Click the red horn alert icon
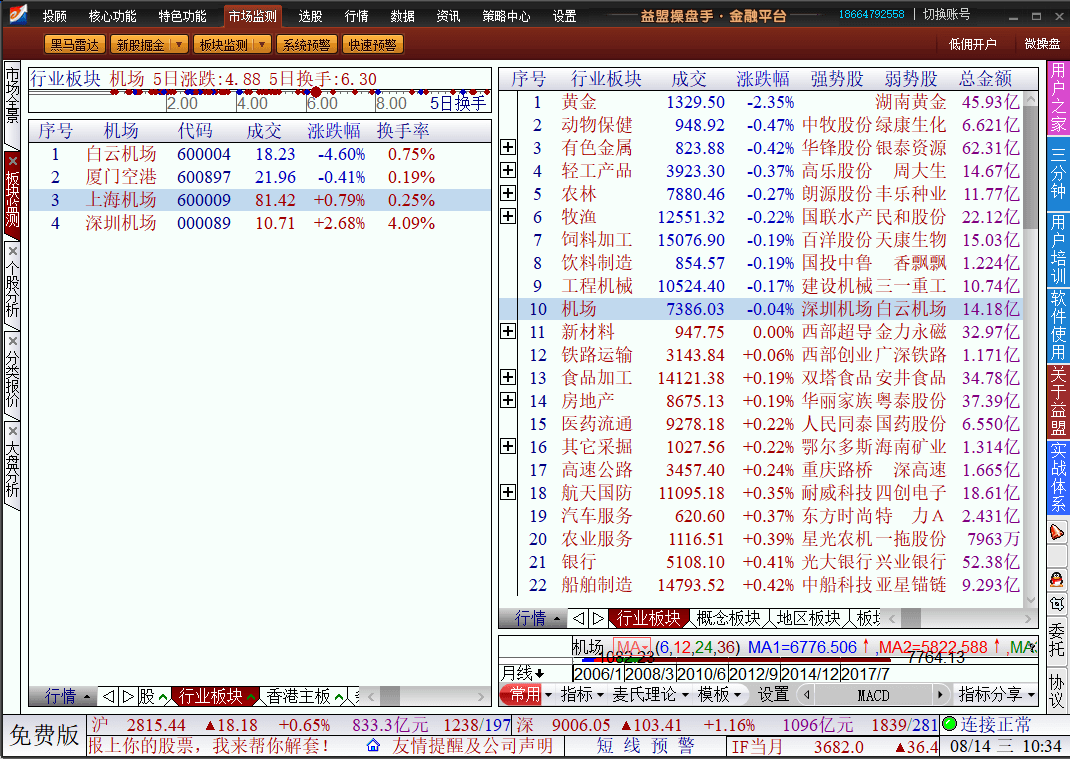The height and width of the screenshot is (759, 1070). [1056, 532]
